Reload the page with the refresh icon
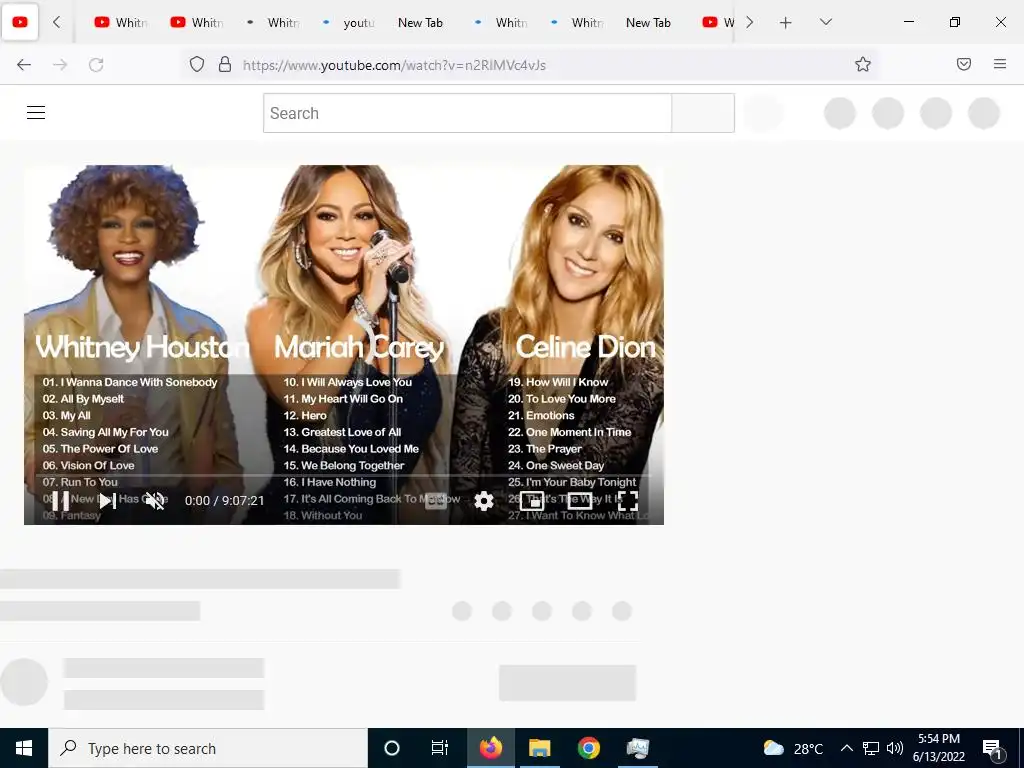The height and width of the screenshot is (768, 1024). (x=96, y=65)
